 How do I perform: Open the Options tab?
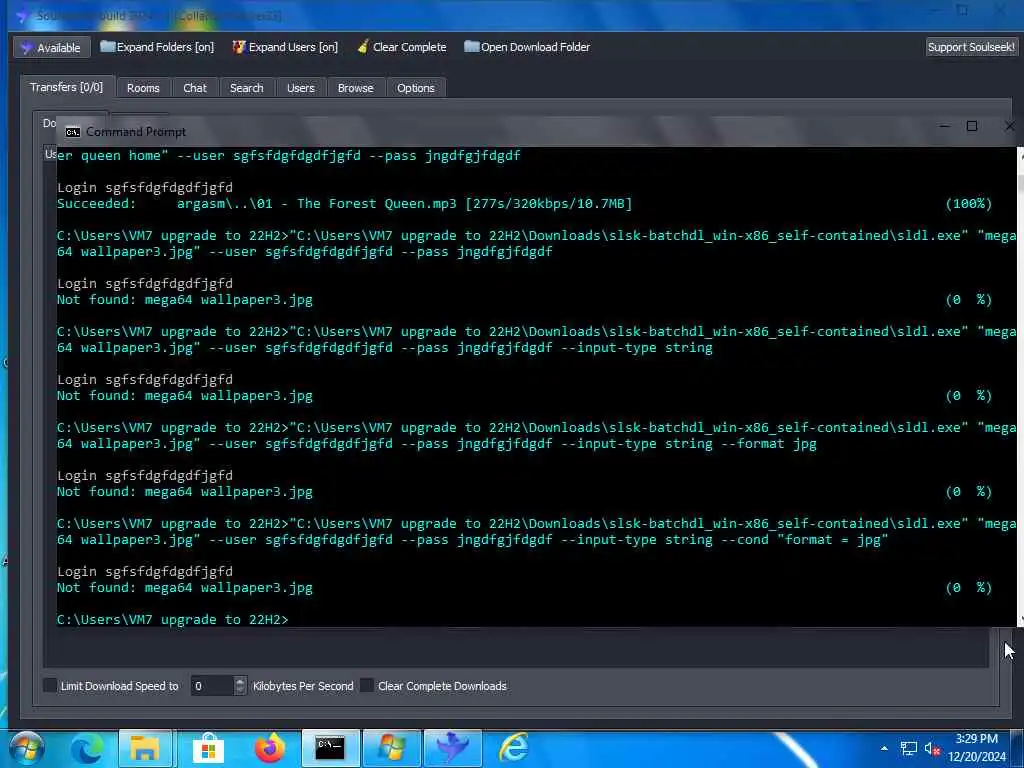415,88
